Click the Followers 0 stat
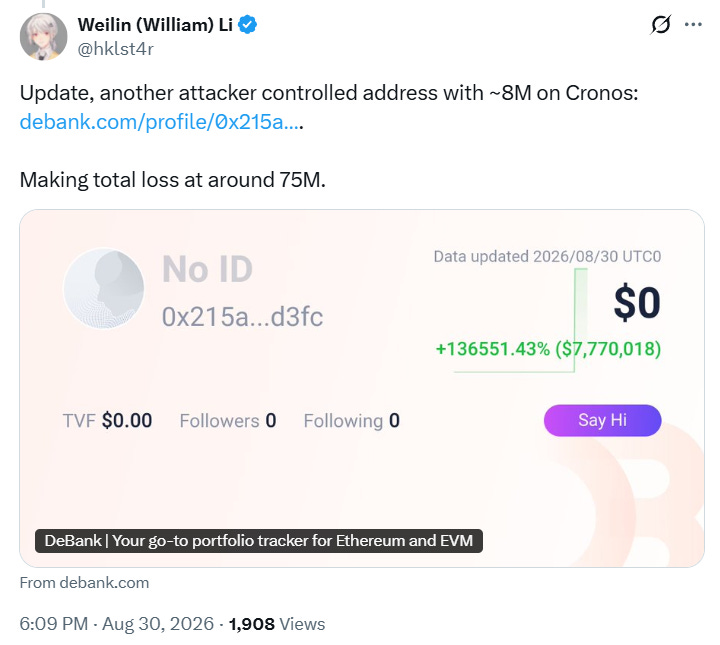 (228, 421)
